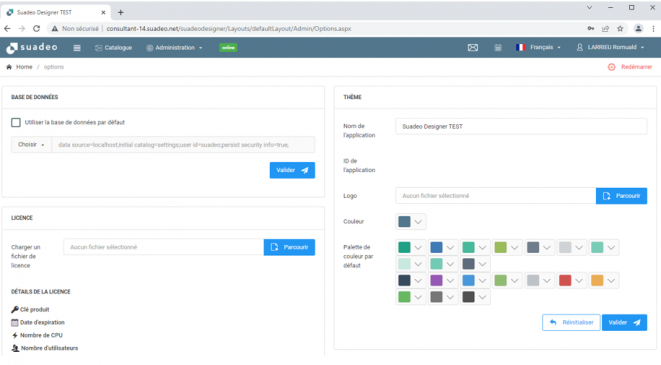Open a new browser tab
This screenshot has height=365, width=661.
(x=121, y=12)
